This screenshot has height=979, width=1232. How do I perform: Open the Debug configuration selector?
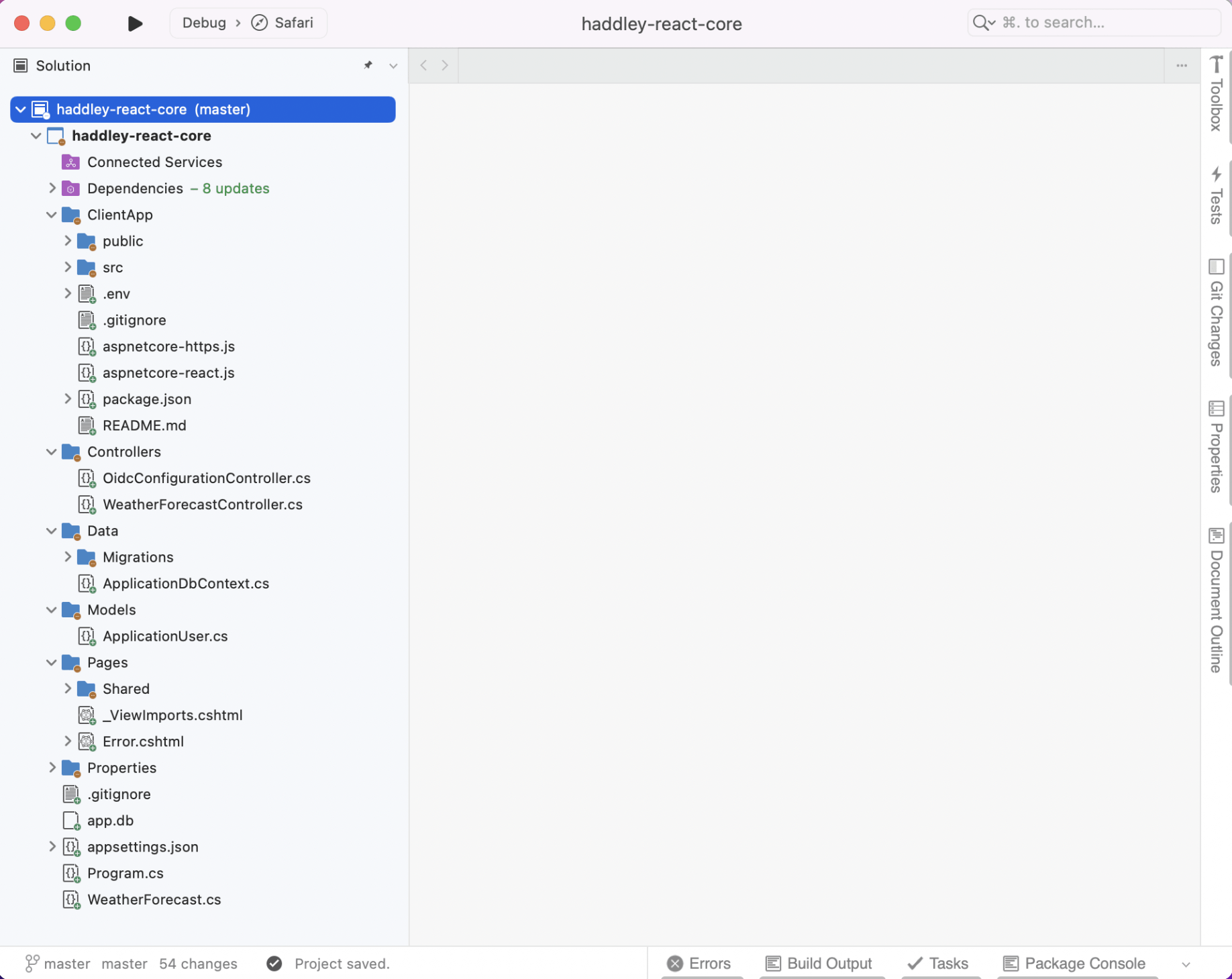[204, 23]
